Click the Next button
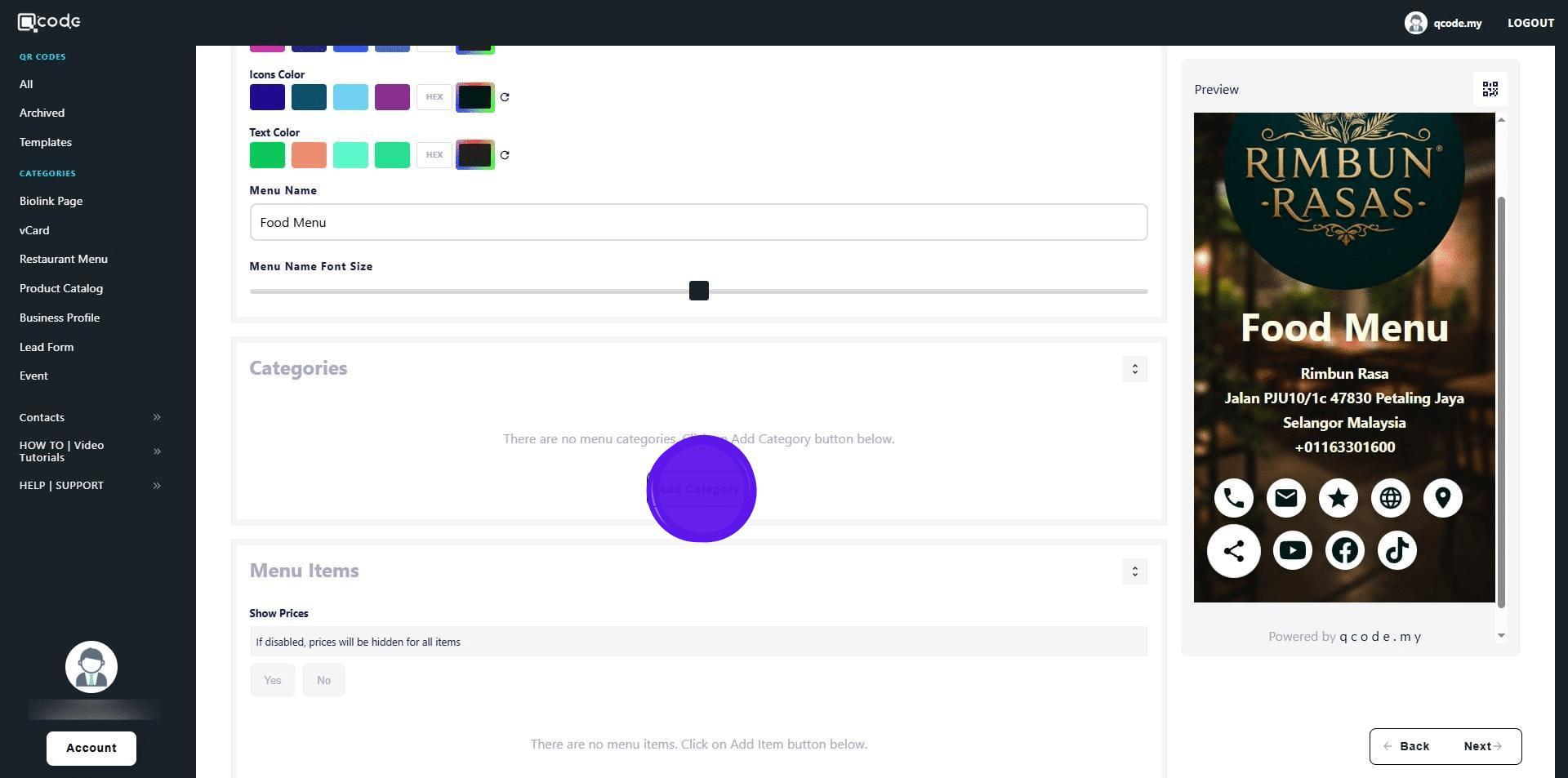Image resolution: width=1568 pixels, height=778 pixels. (x=1481, y=746)
